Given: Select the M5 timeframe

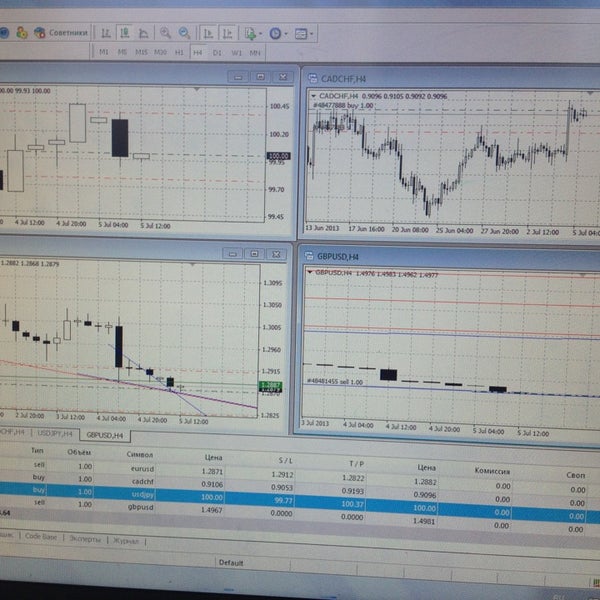Looking at the screenshot, I should tap(122, 52).
